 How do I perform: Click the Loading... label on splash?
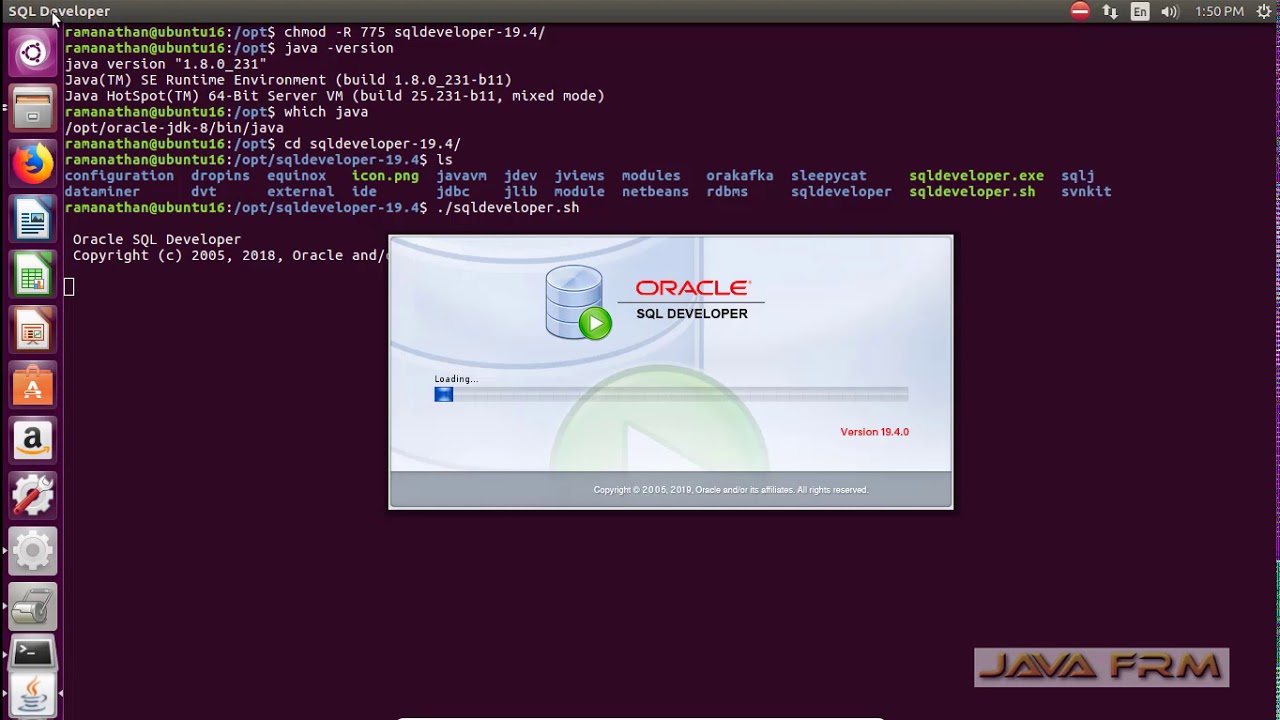(x=456, y=379)
